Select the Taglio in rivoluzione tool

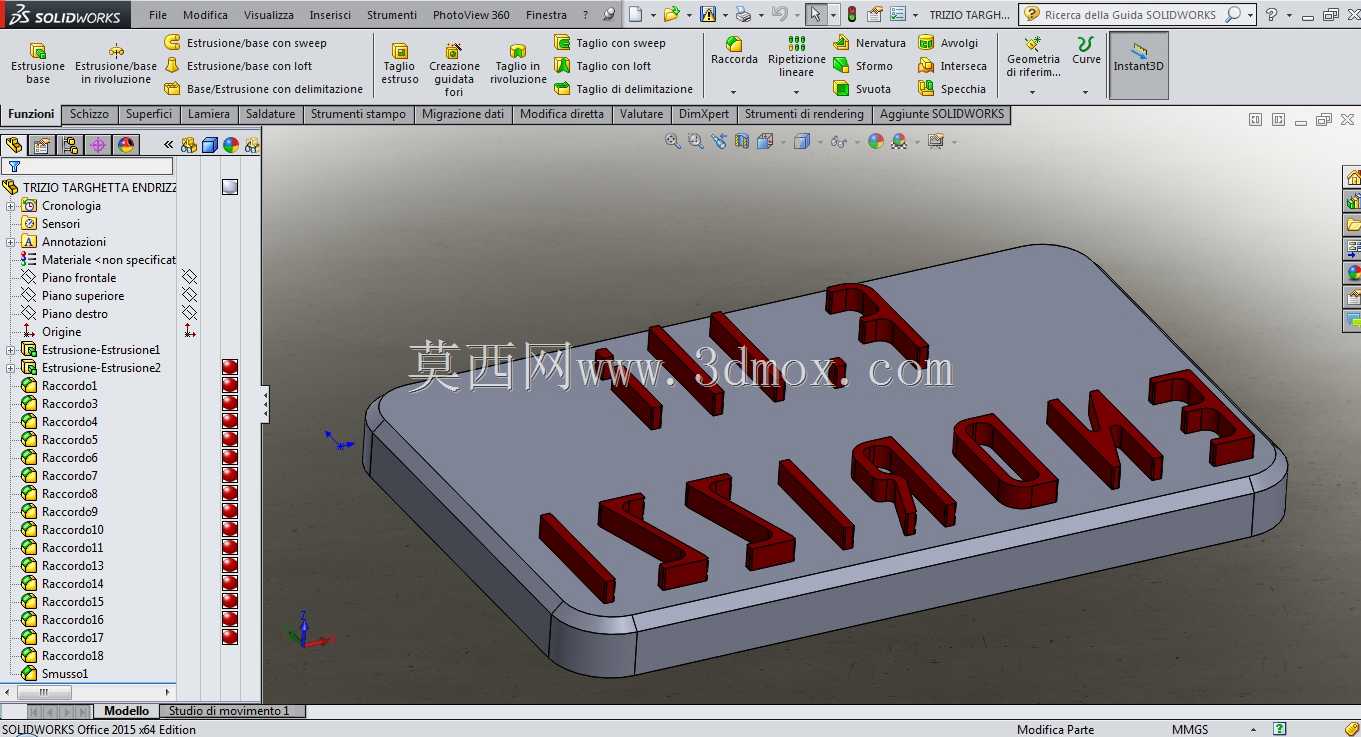[x=518, y=64]
